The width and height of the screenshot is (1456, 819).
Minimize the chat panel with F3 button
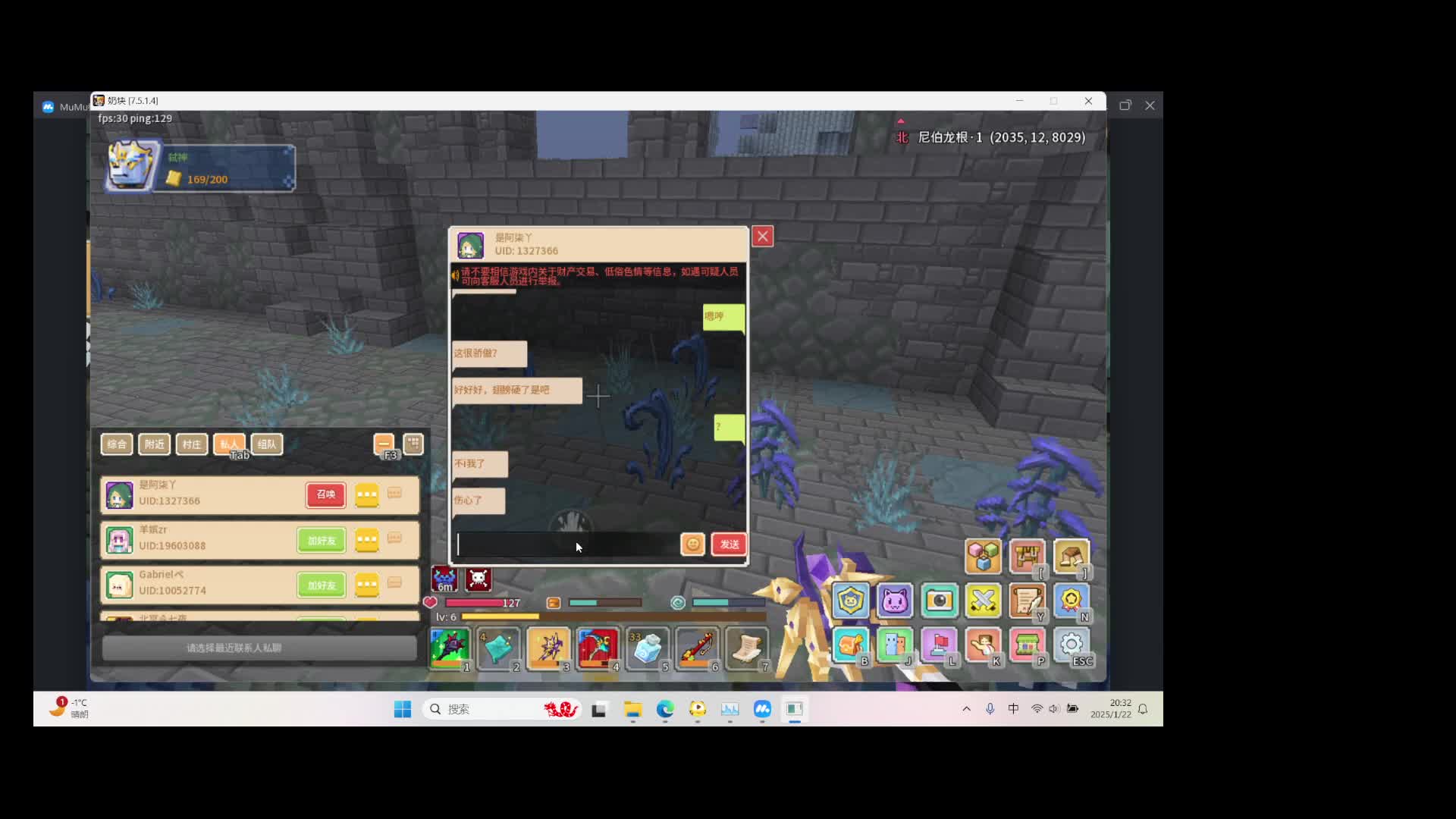tap(384, 444)
